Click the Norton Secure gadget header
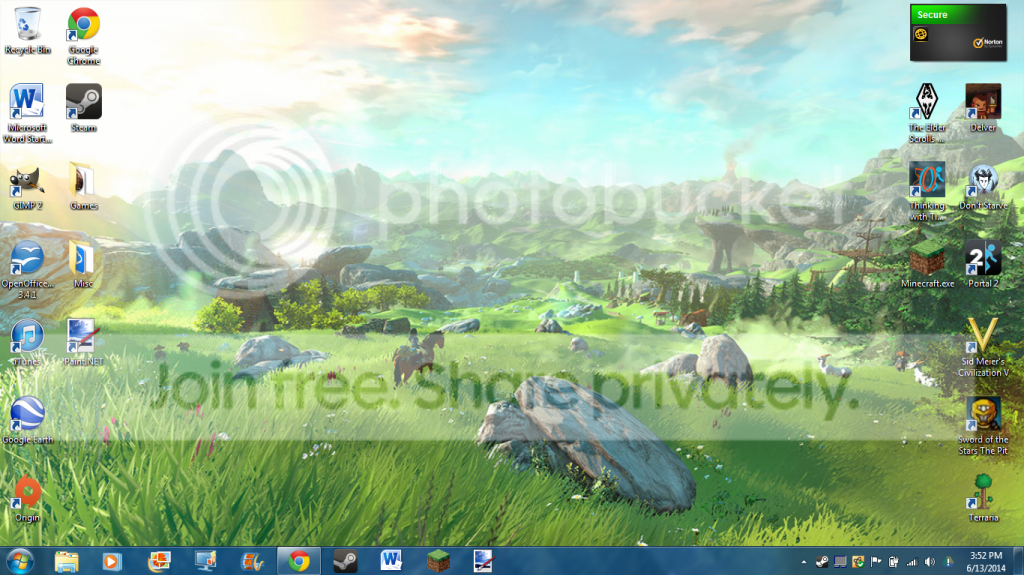This screenshot has height=575, width=1024. [x=958, y=14]
